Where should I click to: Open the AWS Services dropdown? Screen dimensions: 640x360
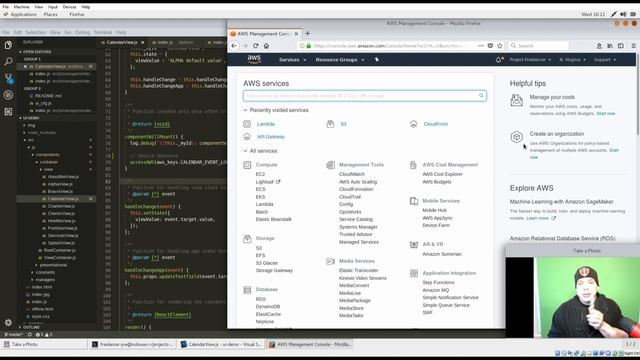click(x=292, y=60)
